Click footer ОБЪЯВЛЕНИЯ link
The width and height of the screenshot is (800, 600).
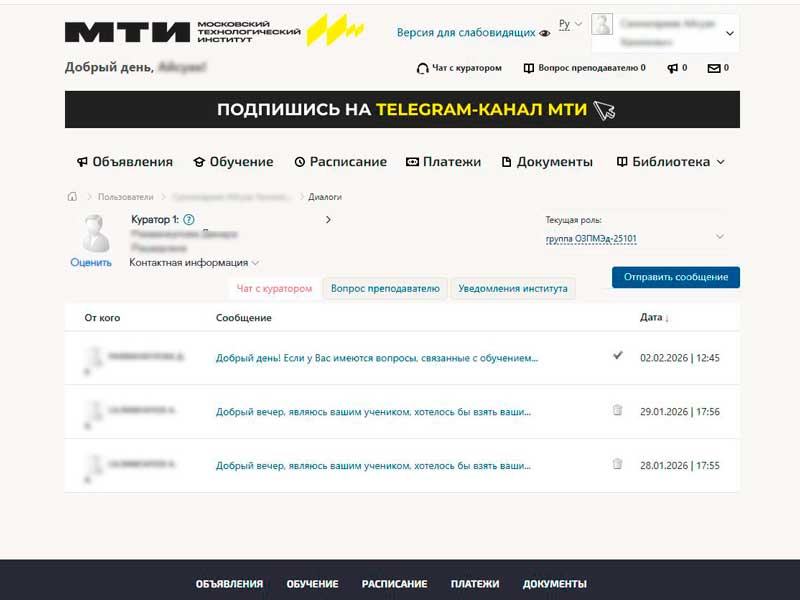[x=229, y=584]
